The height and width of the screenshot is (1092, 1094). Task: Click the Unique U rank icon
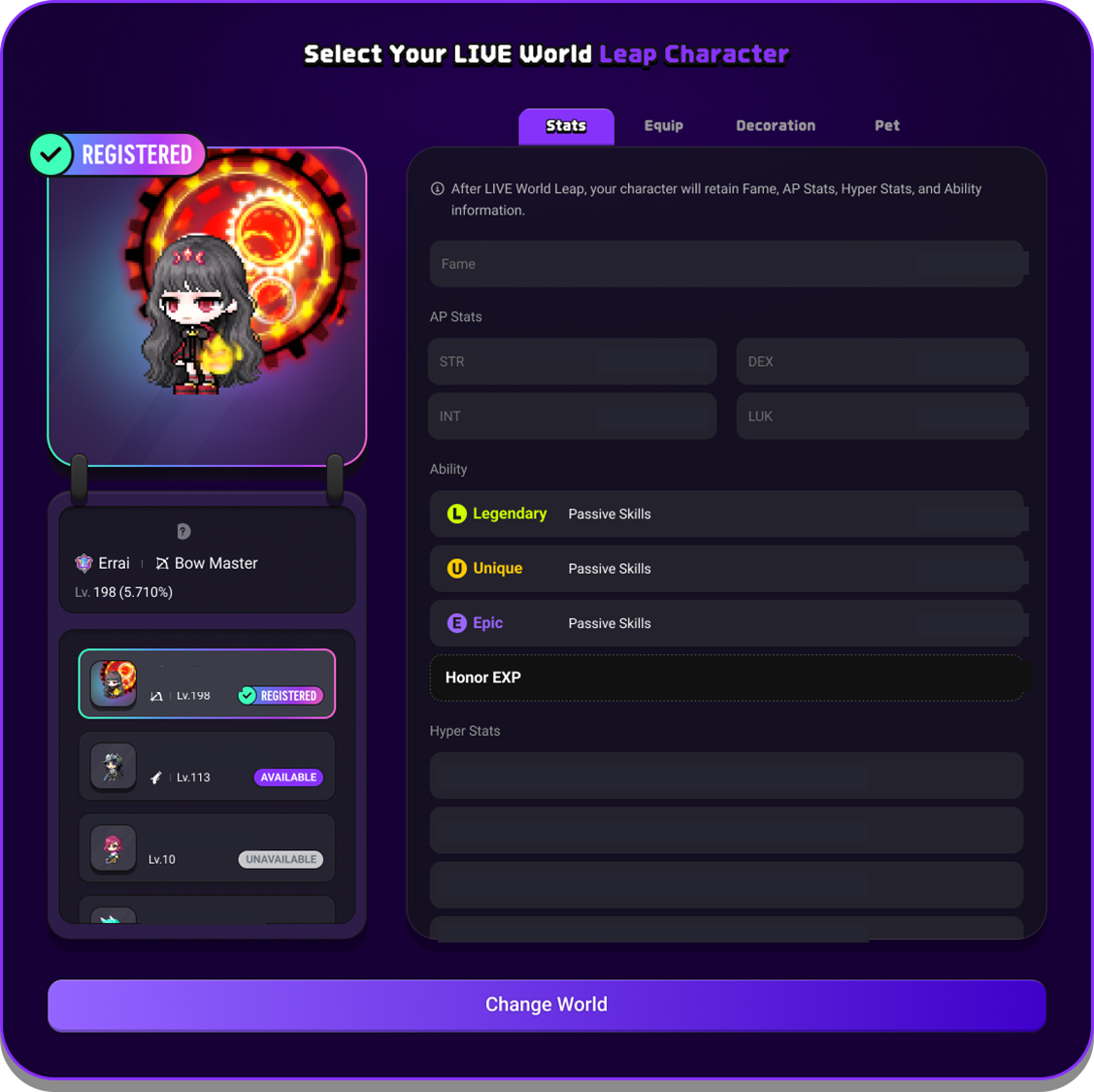coord(456,569)
